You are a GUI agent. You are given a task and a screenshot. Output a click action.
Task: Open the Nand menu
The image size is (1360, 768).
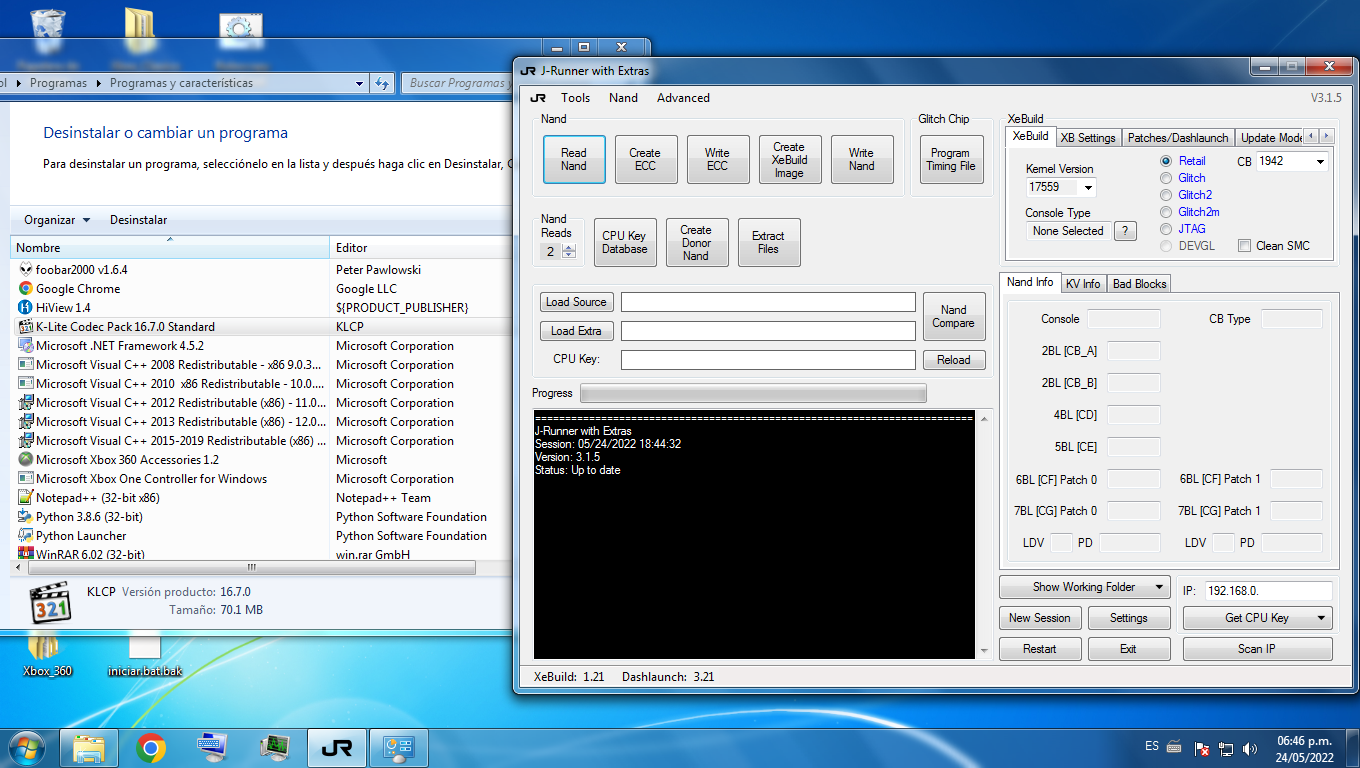click(x=623, y=98)
